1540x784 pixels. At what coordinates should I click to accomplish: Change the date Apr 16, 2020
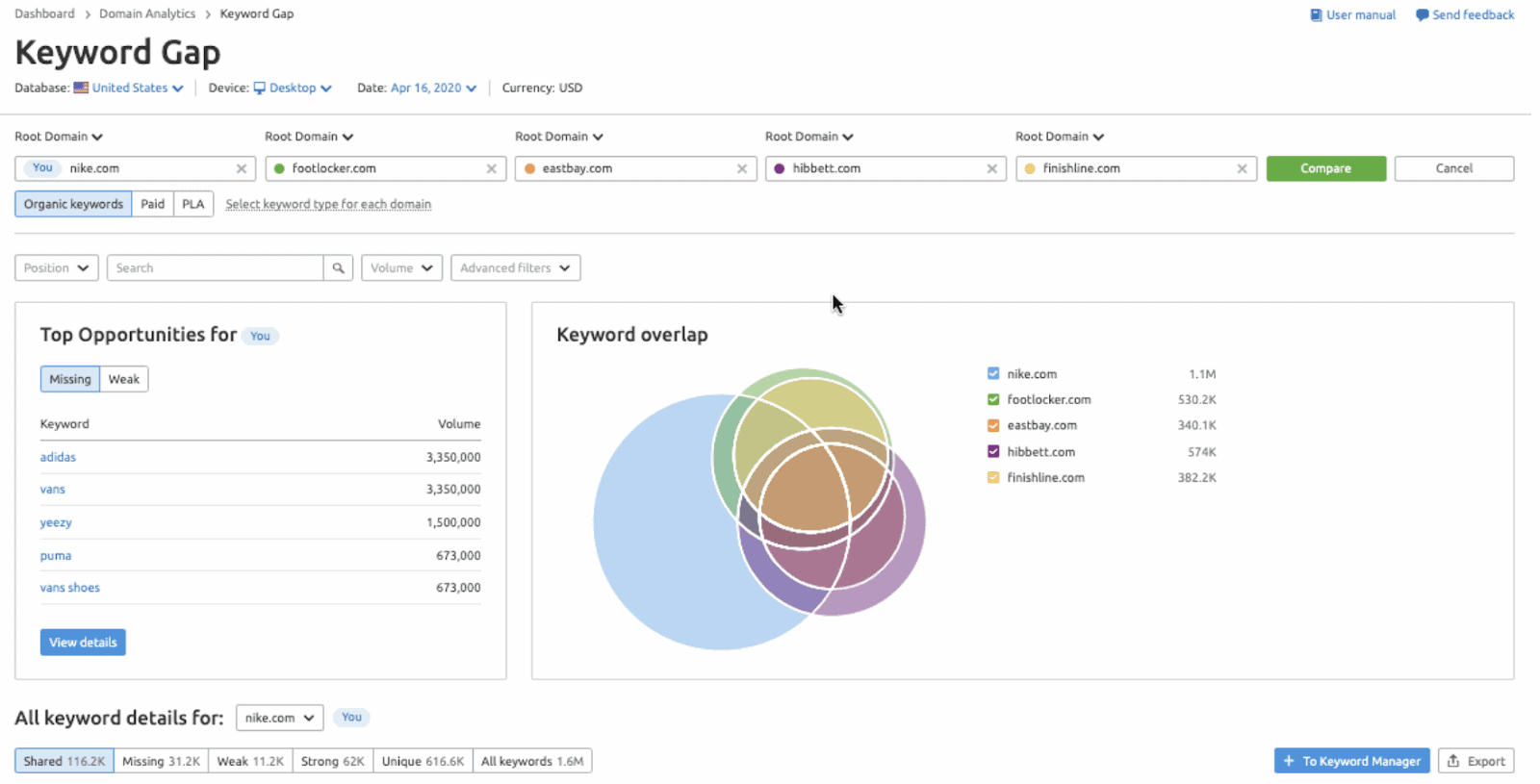(x=433, y=88)
